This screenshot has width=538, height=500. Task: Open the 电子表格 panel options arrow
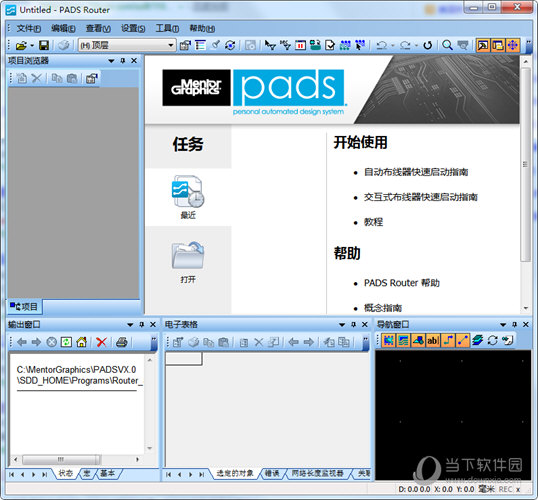click(x=342, y=325)
